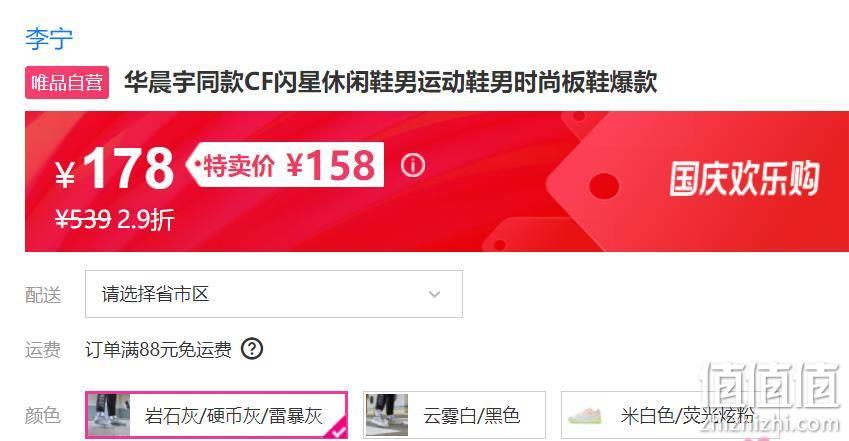Click the 云雾白/黑色 shoe thumbnail image
Viewport: 849px width, 441px height.
pos(387,415)
